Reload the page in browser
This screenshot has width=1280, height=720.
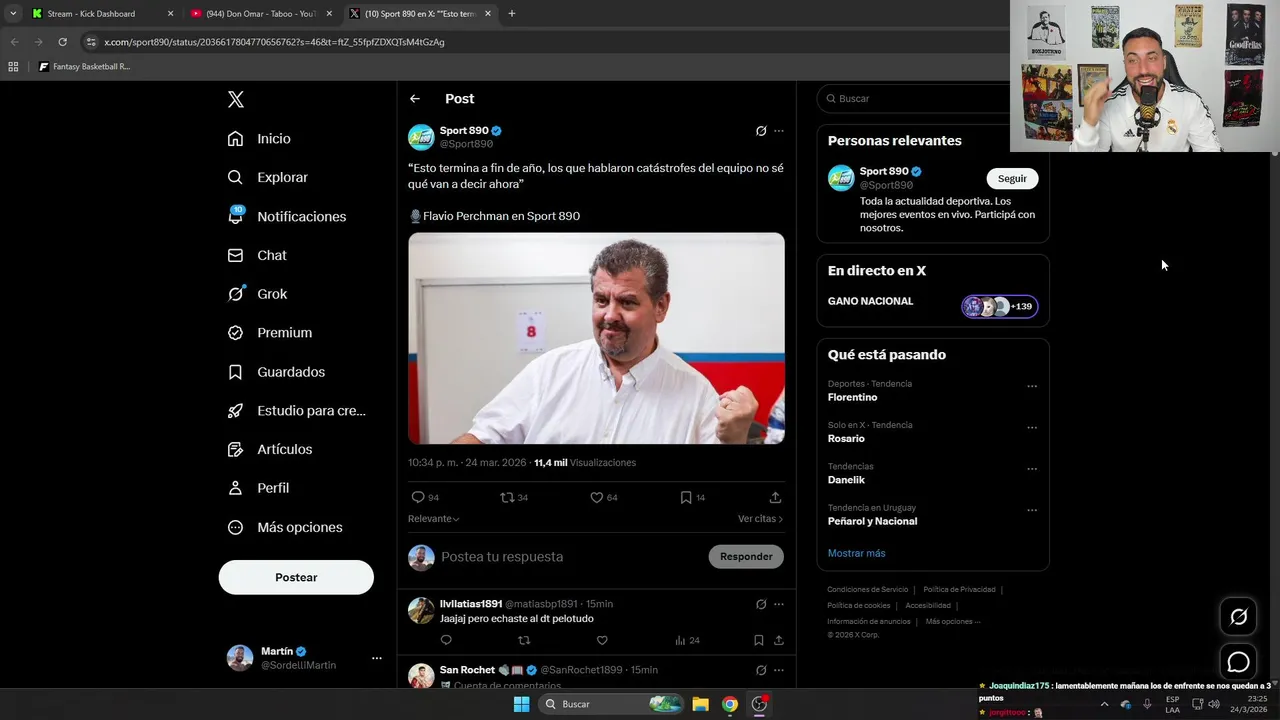62,42
